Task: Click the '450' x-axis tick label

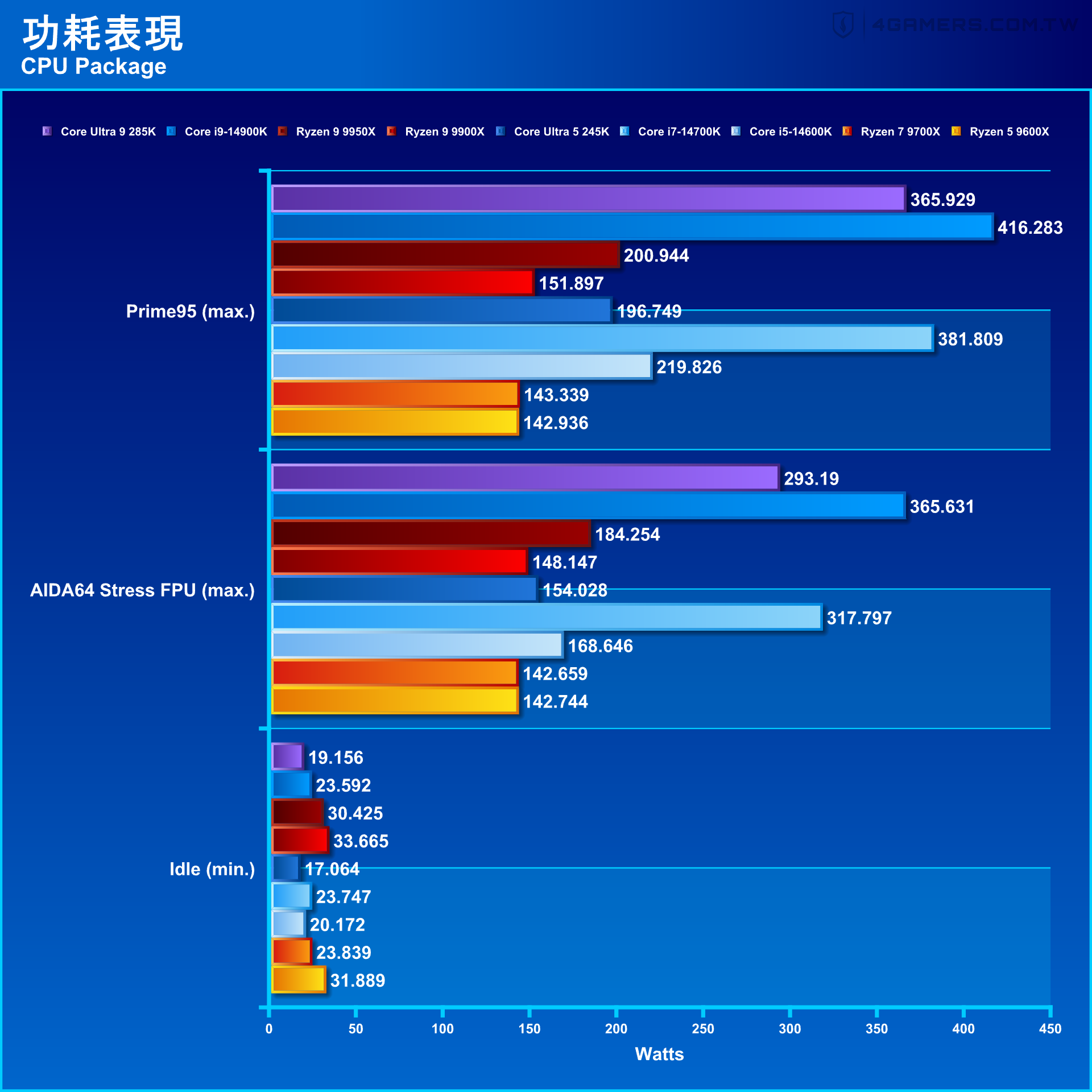Action: pyautogui.click(x=1050, y=1028)
